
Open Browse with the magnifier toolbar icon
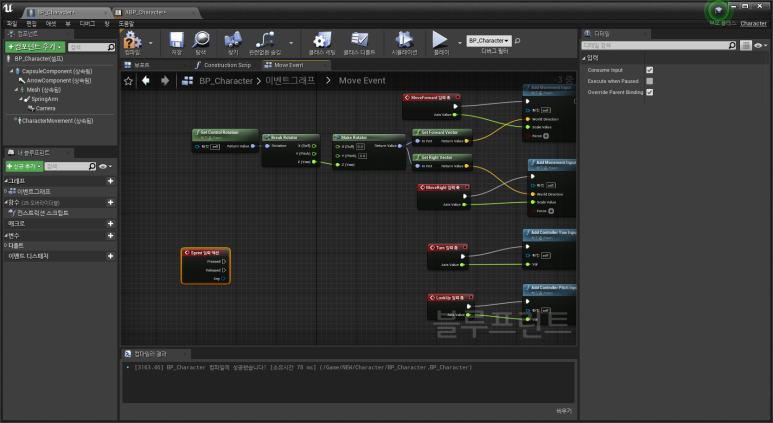pyautogui.click(x=201, y=39)
